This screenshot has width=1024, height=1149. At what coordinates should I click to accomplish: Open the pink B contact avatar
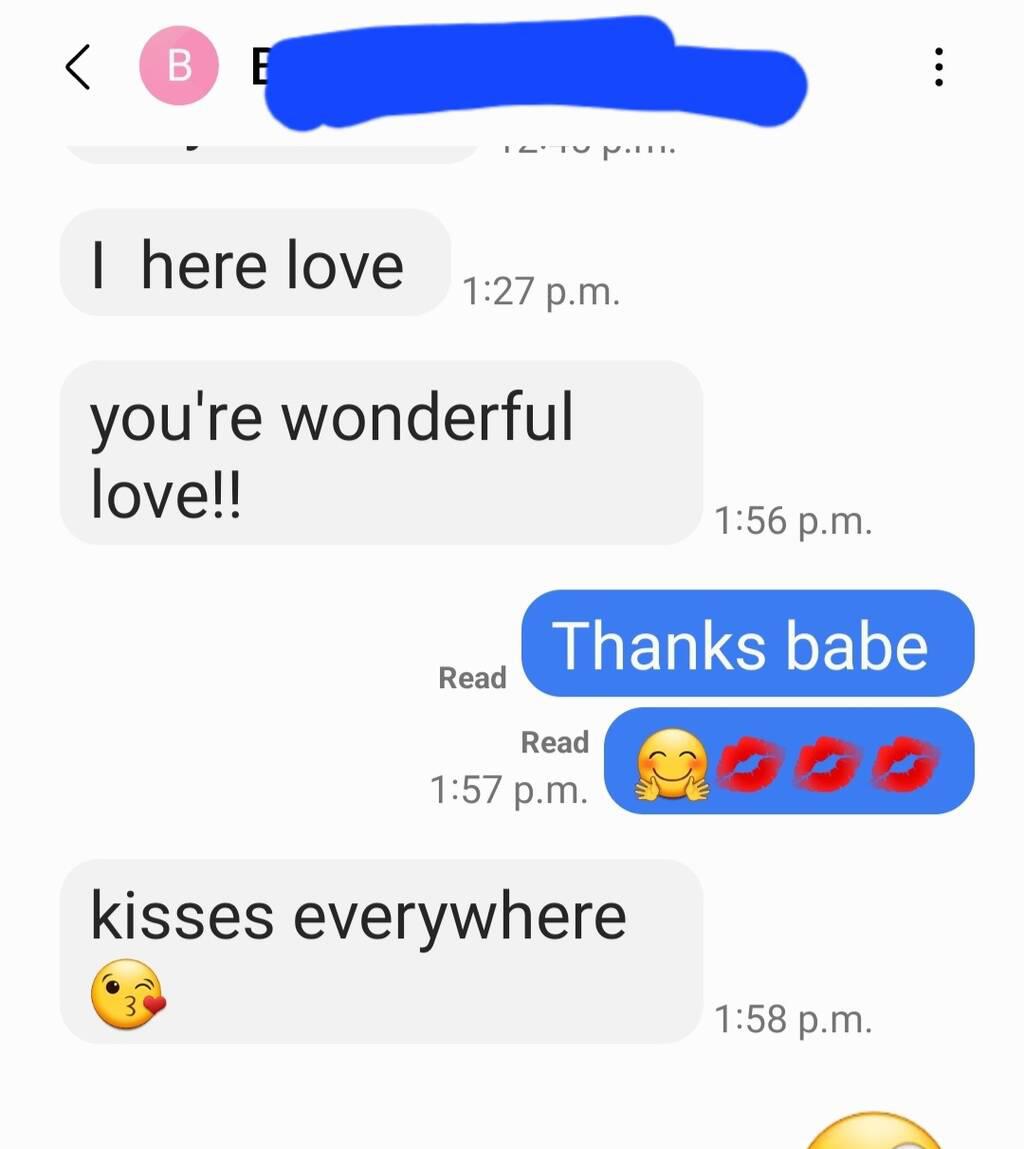179,66
